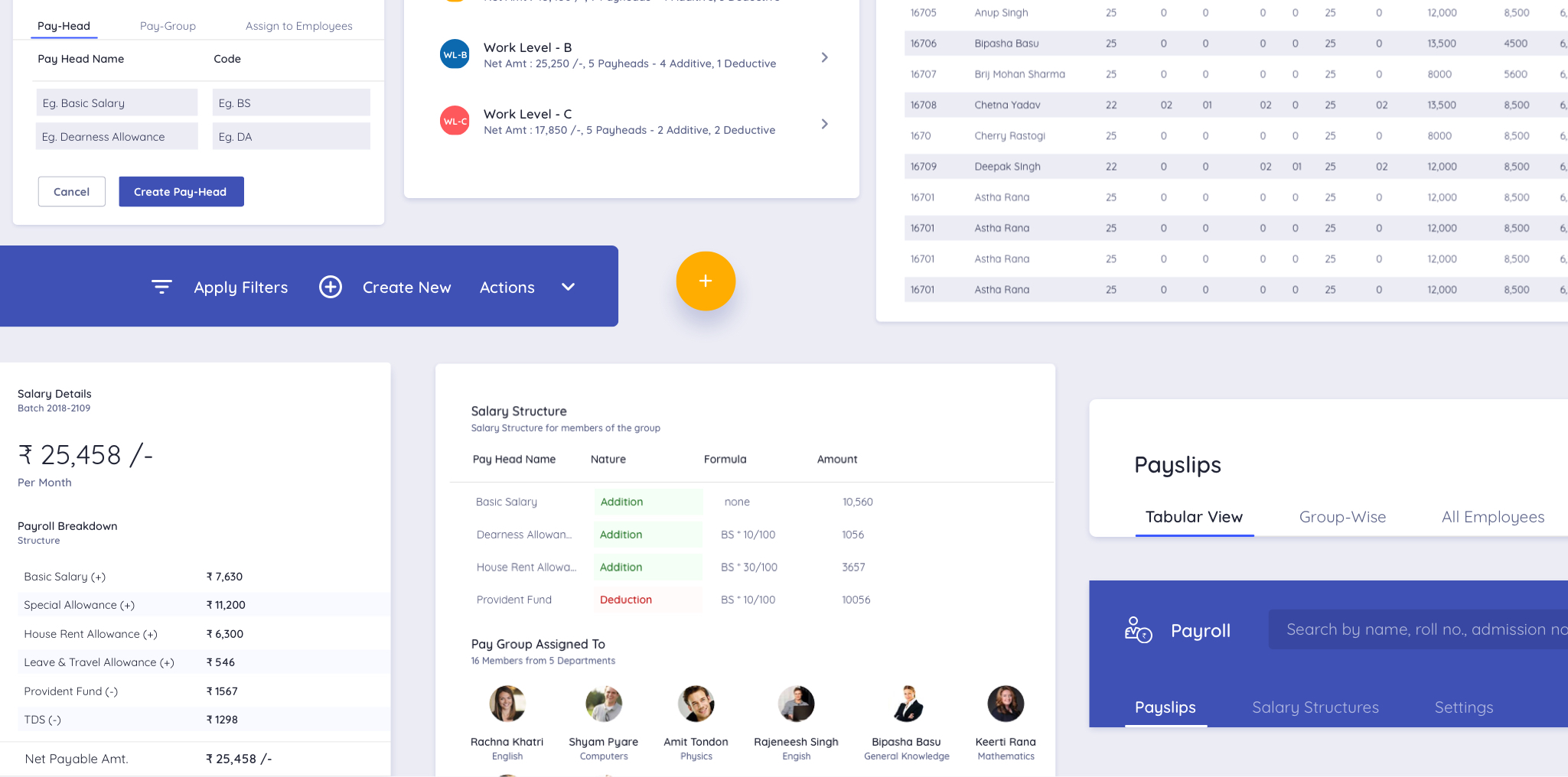Open Work Level - C chevron
Image resolution: width=1568 pixels, height=777 pixels.
click(x=824, y=124)
